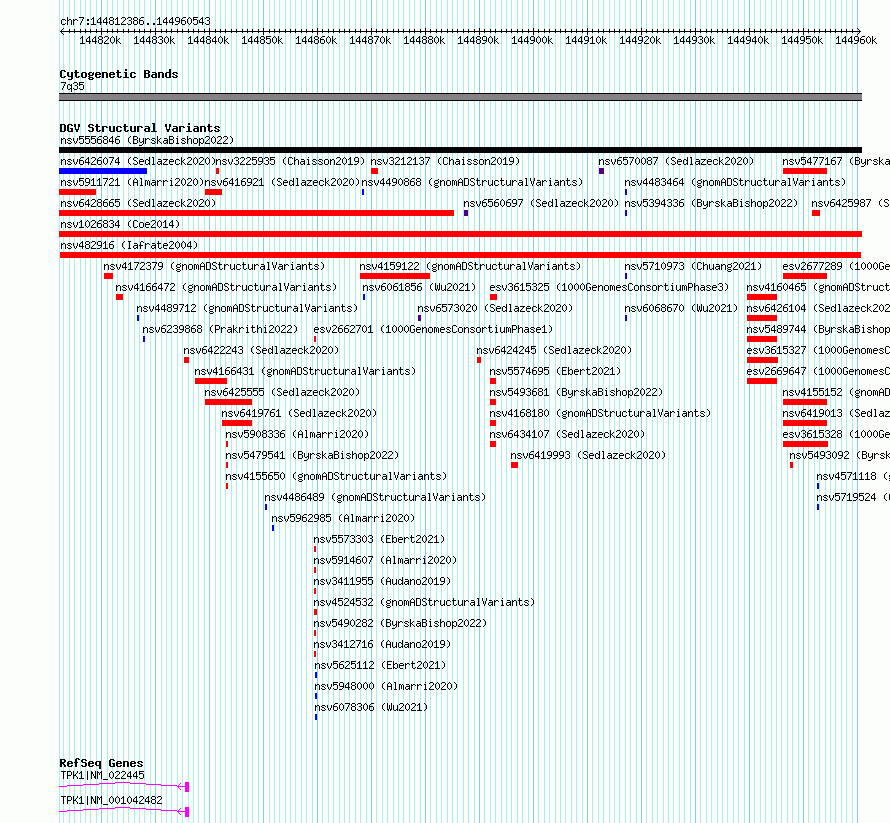
Task: Open the TPK1|NM_022445 gene label
Action: click(102, 775)
